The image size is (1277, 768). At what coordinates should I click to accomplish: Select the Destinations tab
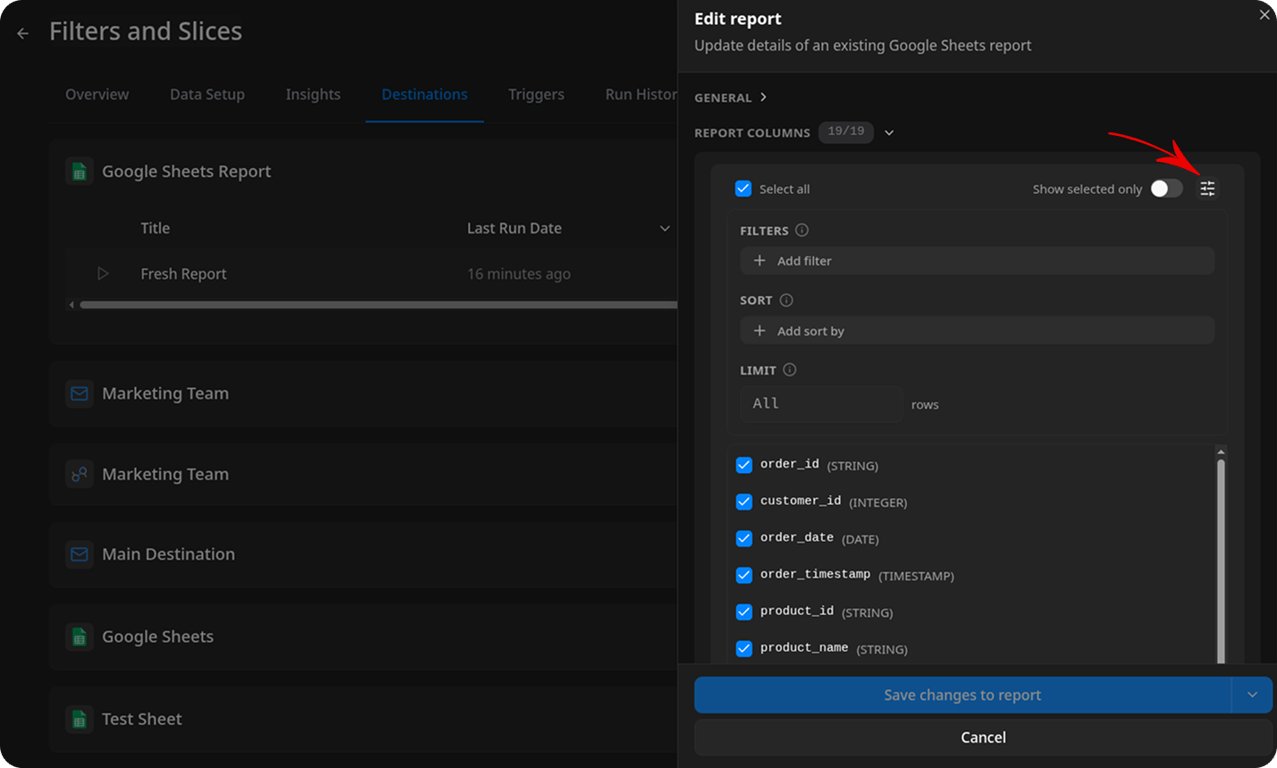point(425,94)
